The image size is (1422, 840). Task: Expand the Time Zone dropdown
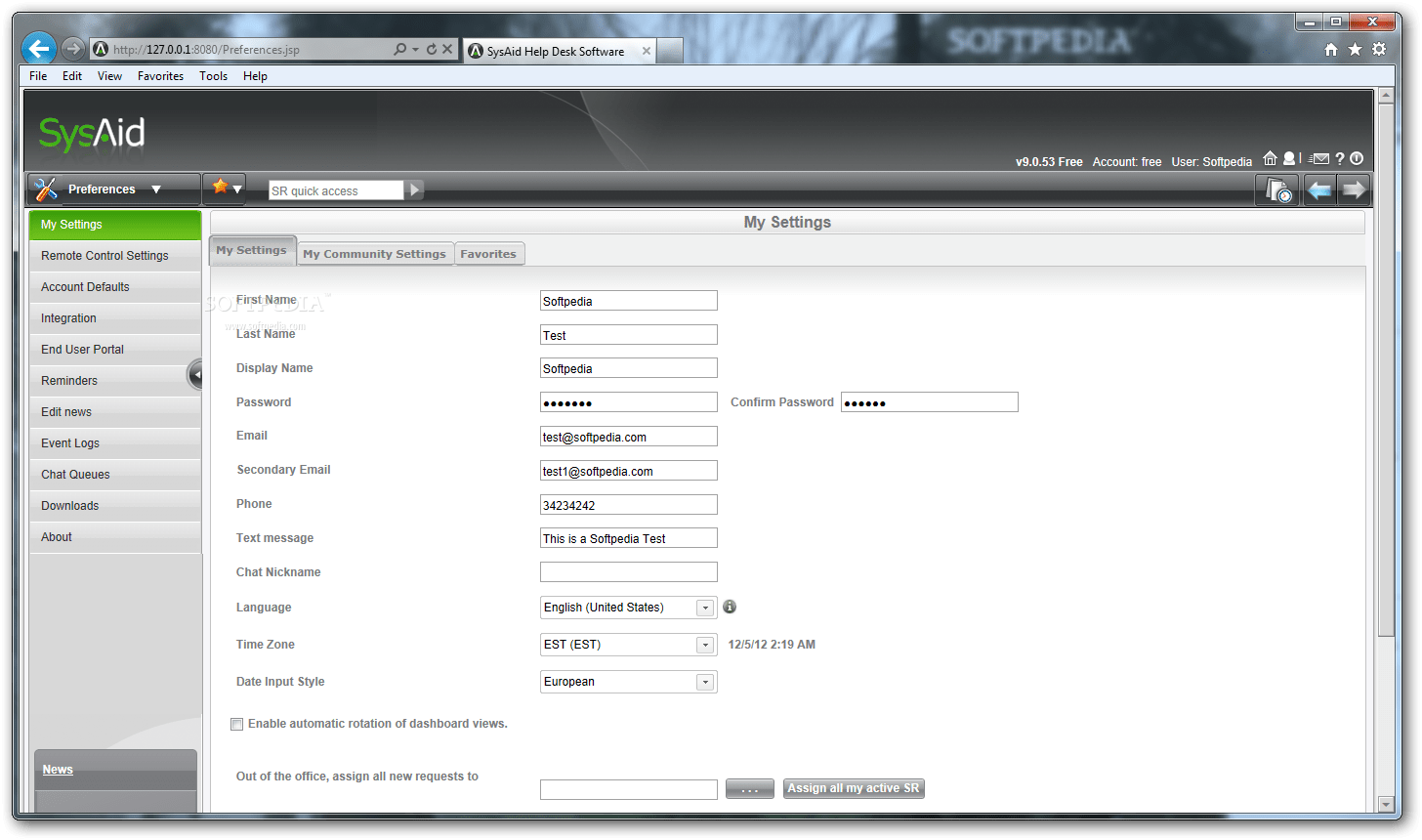(705, 644)
